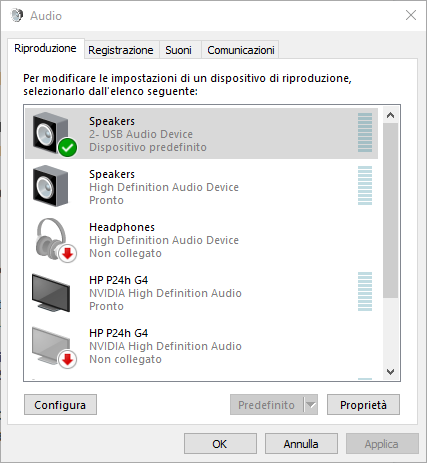Screen dimensions: 427x463
Task: Click the USB speakers volume level meter
Action: click(365, 132)
